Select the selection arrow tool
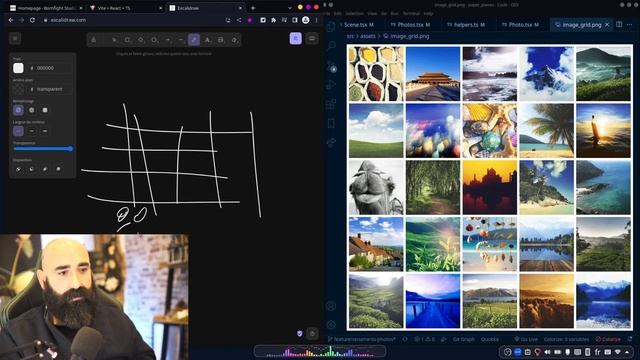The width and height of the screenshot is (640, 360). 114,40
